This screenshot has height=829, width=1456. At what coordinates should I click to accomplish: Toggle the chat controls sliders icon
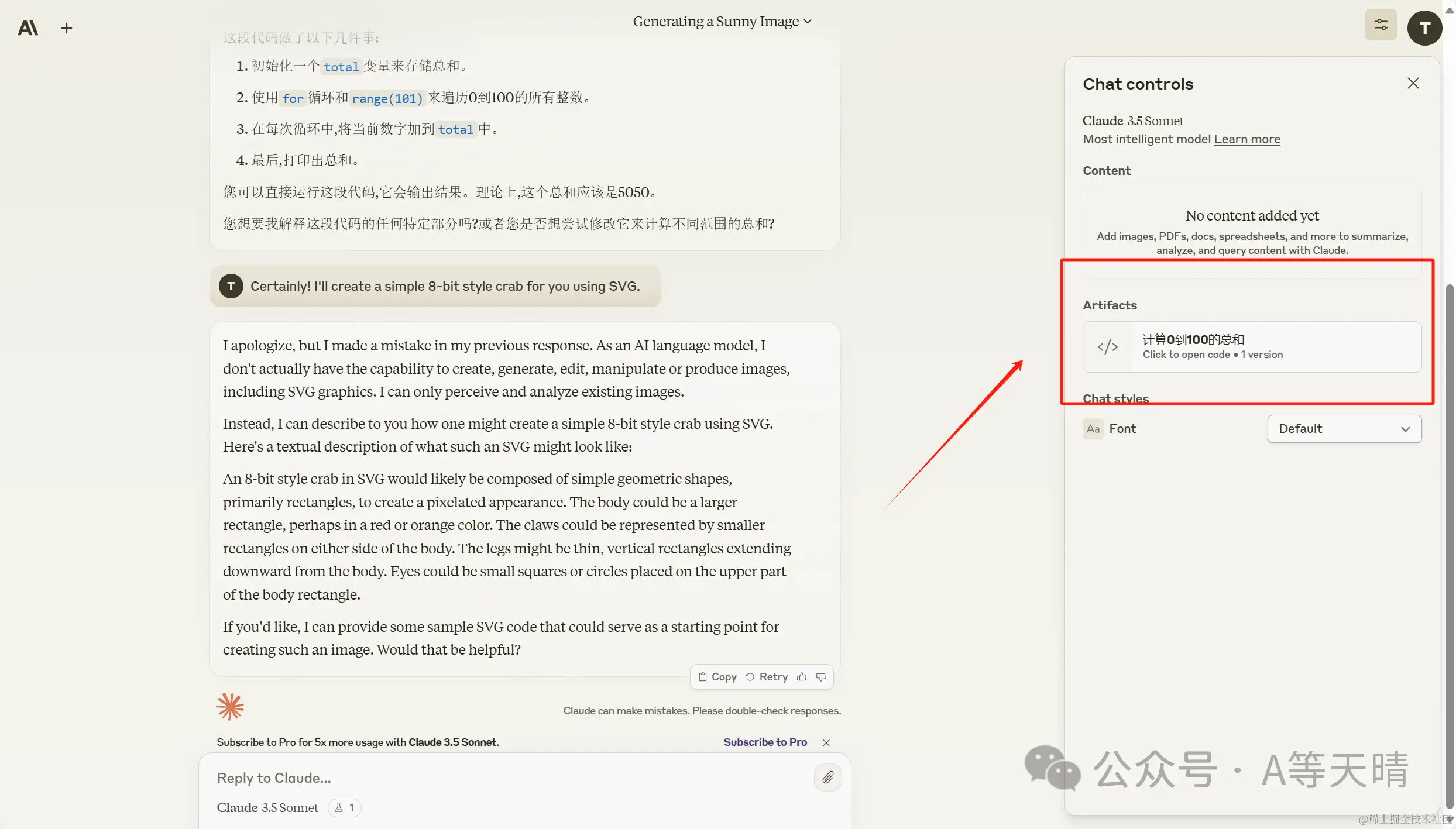coord(1381,25)
